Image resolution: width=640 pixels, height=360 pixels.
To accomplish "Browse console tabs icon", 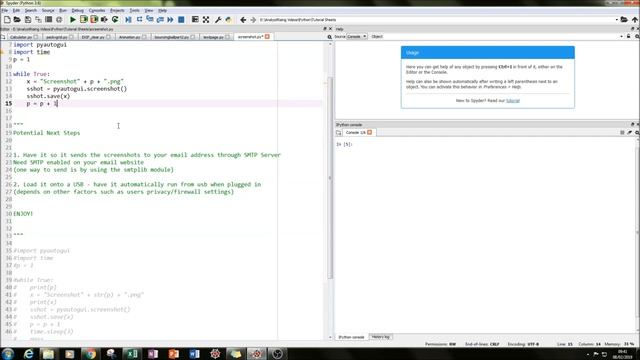I will (x=339, y=133).
